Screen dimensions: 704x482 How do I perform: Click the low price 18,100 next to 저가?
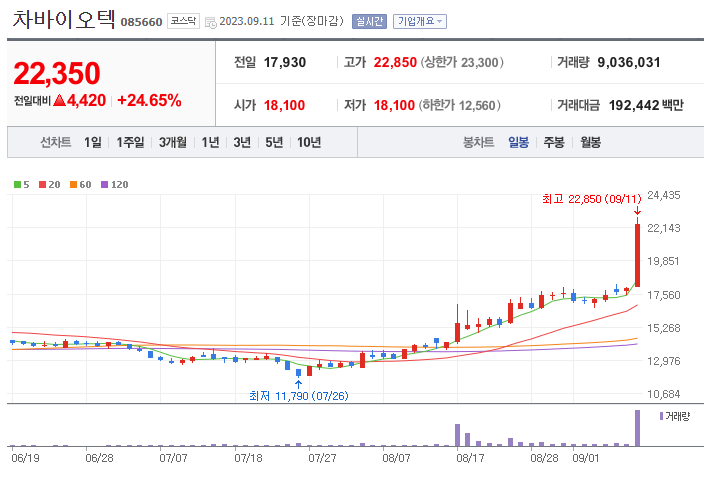point(394,105)
